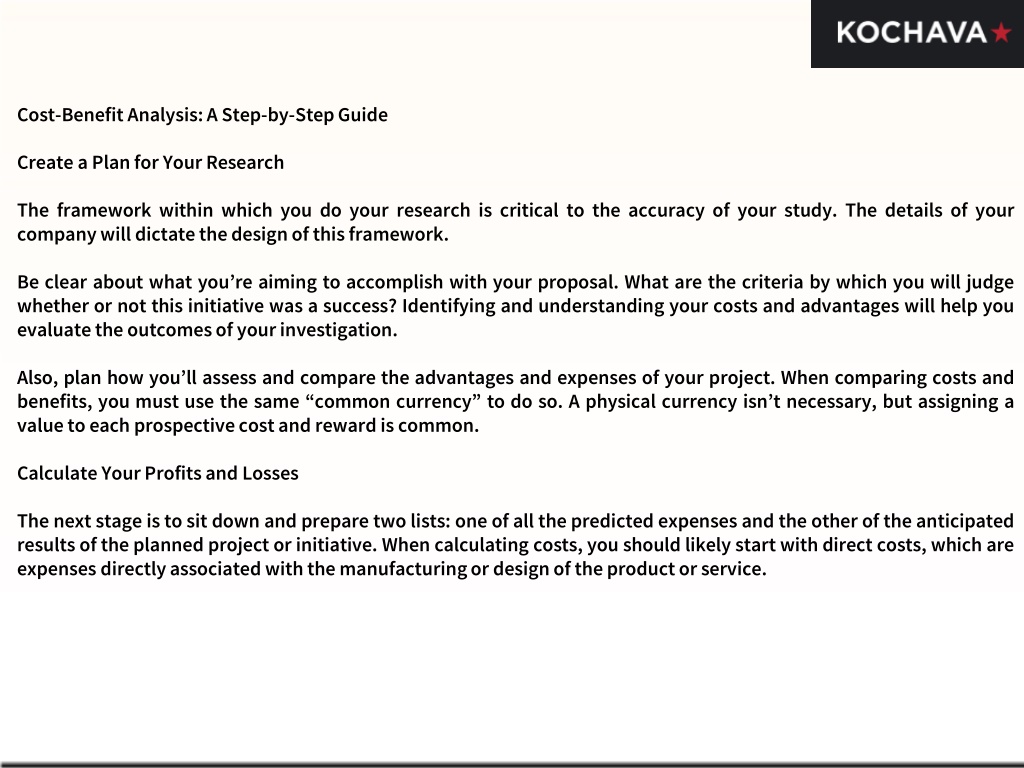Click the dark bar at bottom of slide
Screen dimensions: 1024x768
tap(512, 764)
